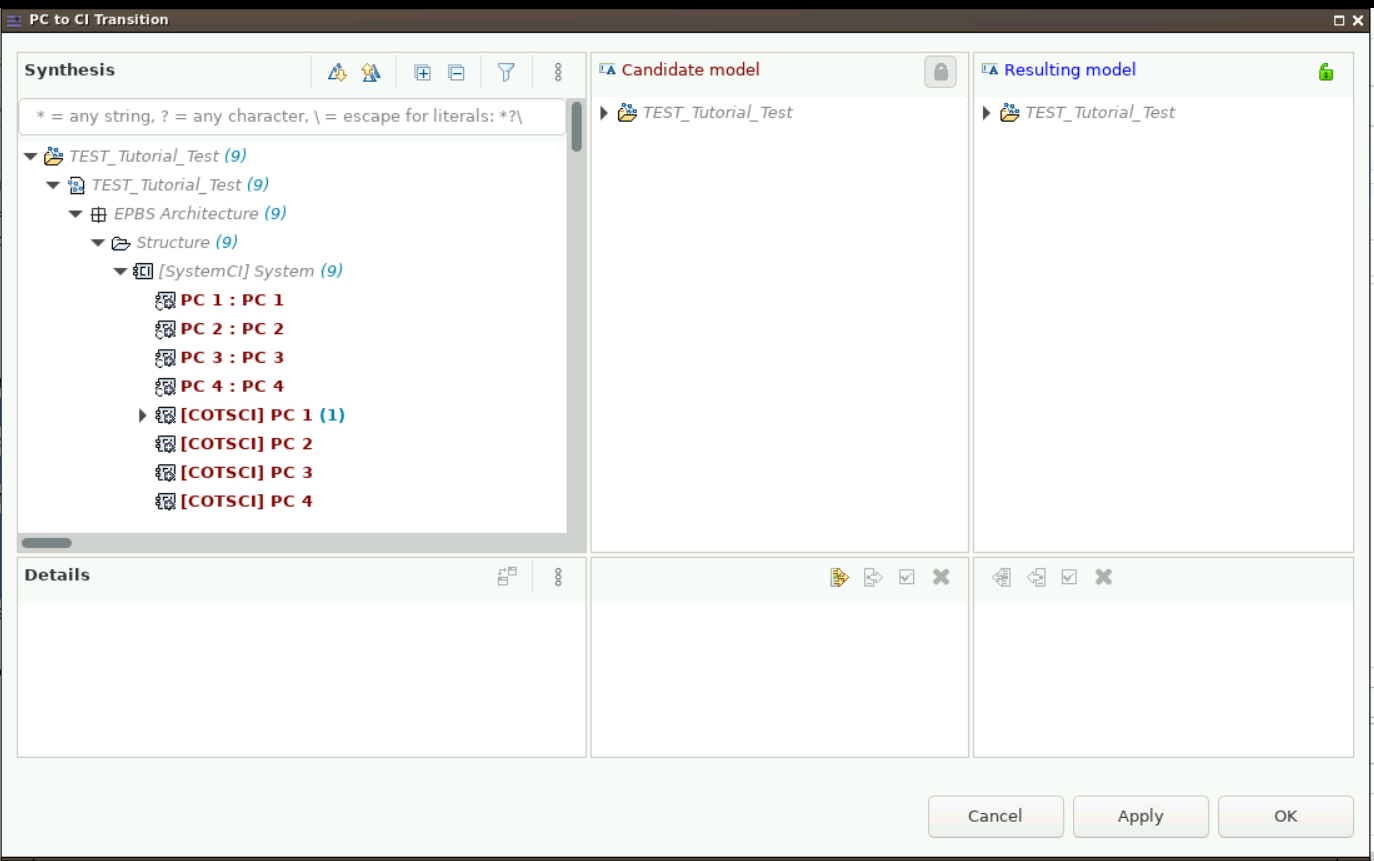Image resolution: width=1374 pixels, height=861 pixels.
Task: Expand the [COTSCI] PC 1 node
Action: 143,415
